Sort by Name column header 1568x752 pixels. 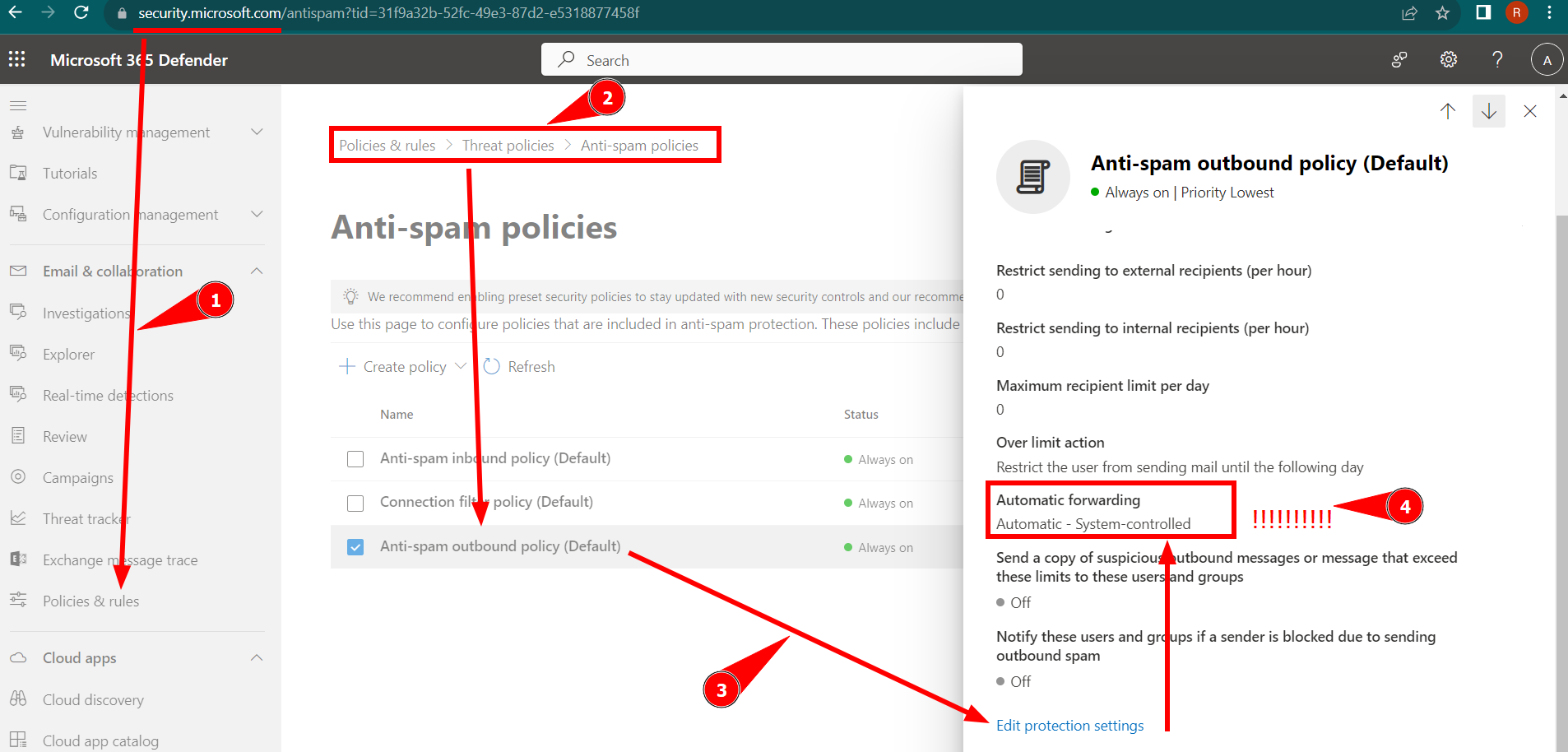[x=397, y=414]
